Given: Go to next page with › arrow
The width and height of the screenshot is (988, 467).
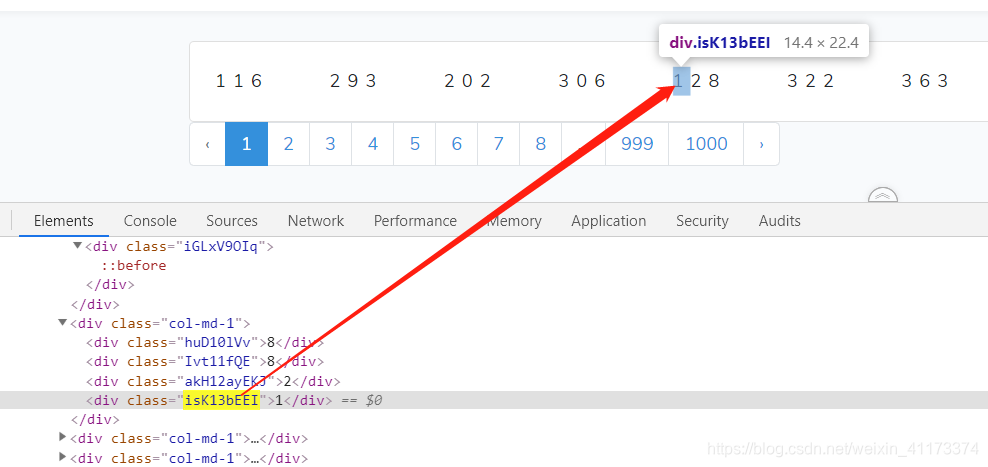Looking at the screenshot, I should 761,144.
